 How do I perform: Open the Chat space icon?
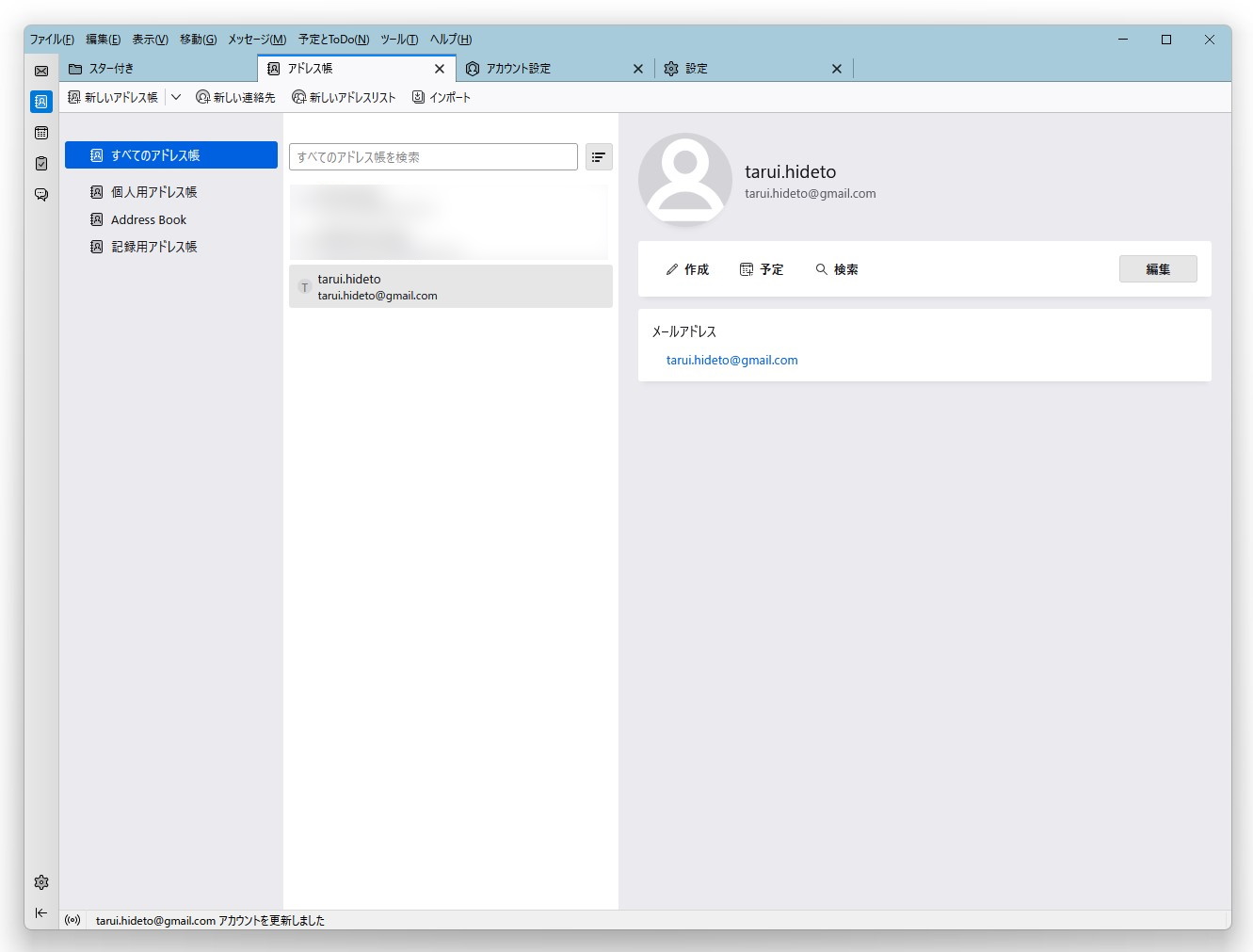[41, 195]
